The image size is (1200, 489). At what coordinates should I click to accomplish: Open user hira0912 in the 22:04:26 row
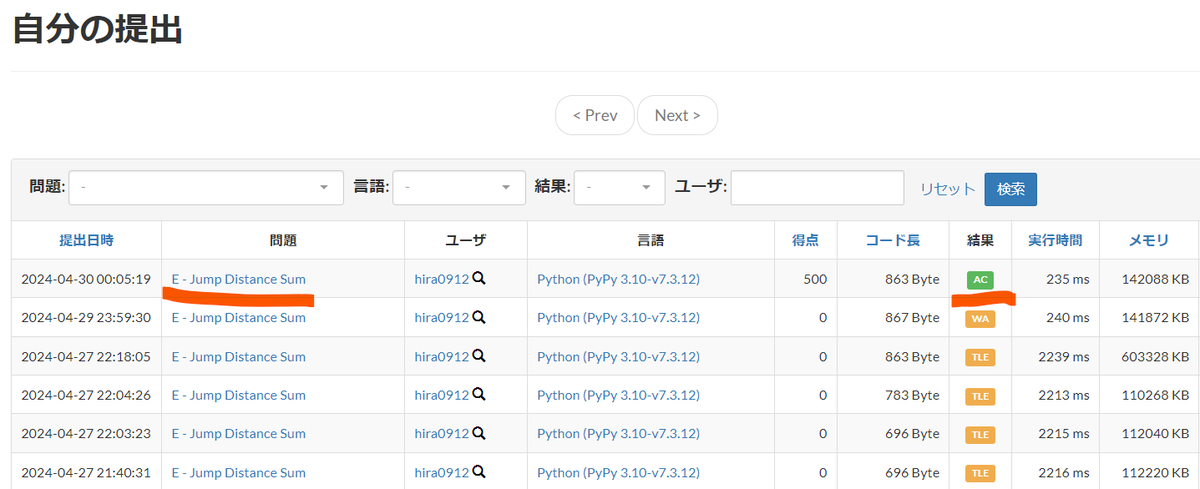click(442, 395)
